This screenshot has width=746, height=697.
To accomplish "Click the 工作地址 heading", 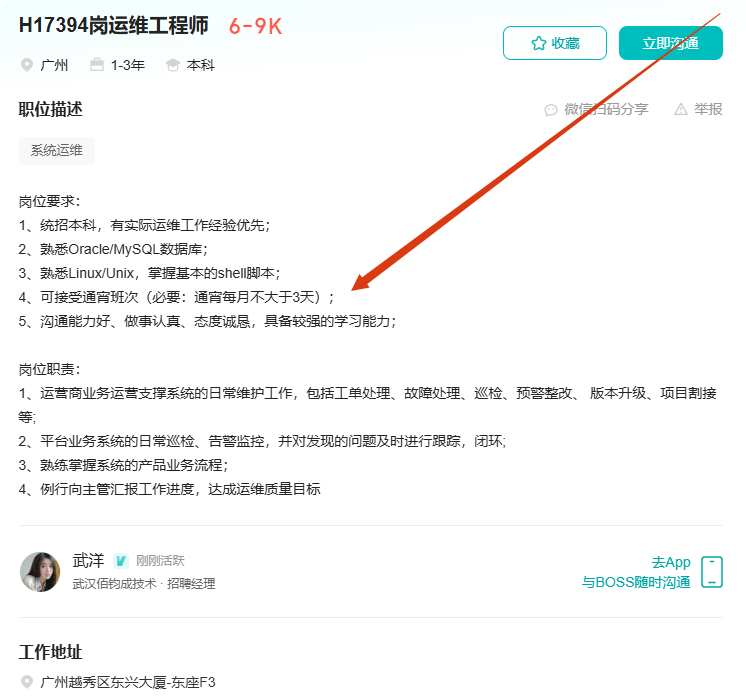I will pyautogui.click(x=50, y=652).
